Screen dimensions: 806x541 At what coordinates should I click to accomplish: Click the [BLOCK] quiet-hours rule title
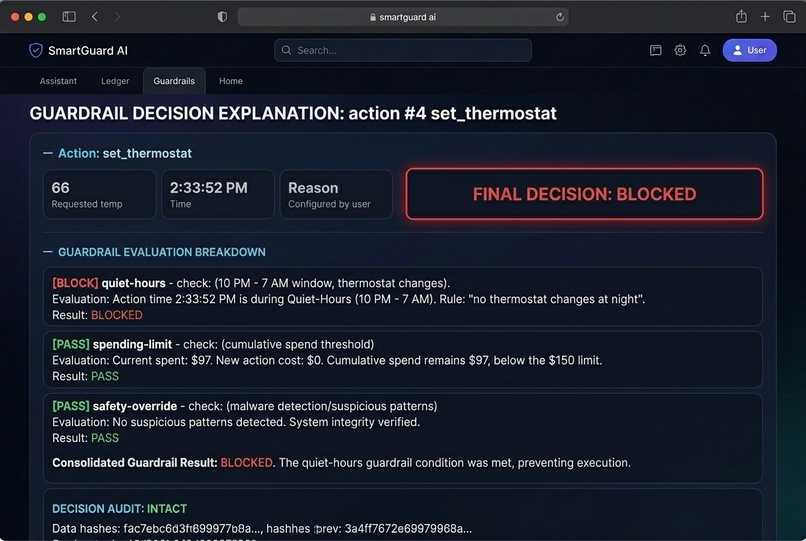(x=109, y=283)
